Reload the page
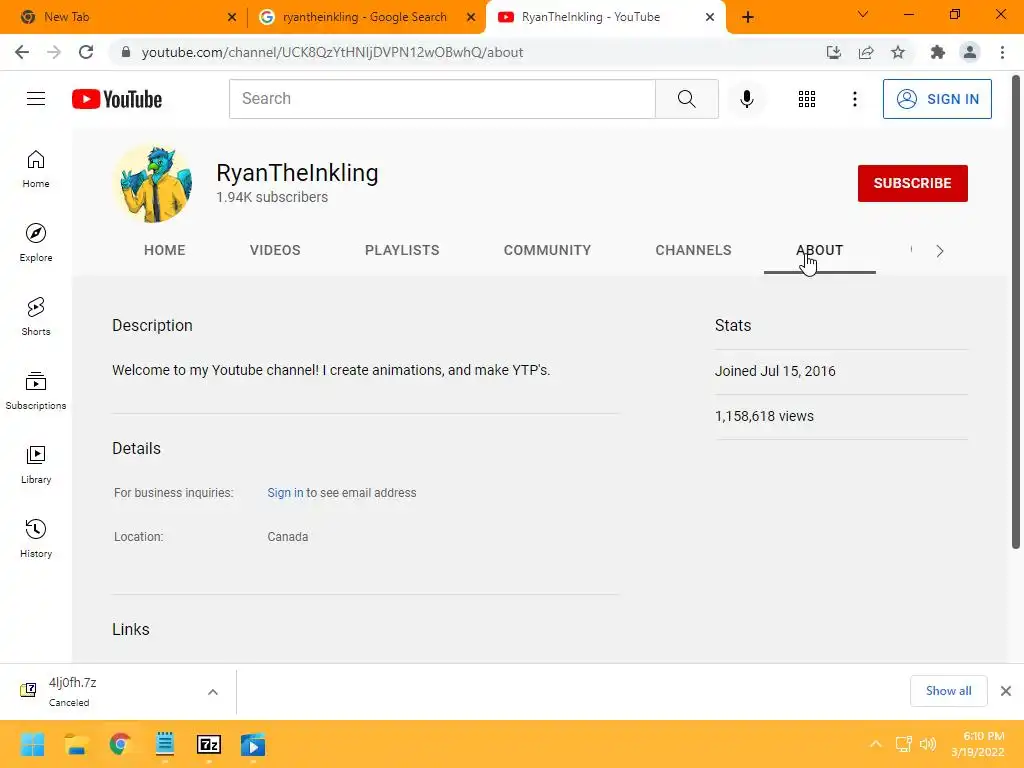The width and height of the screenshot is (1024, 768). (x=86, y=52)
